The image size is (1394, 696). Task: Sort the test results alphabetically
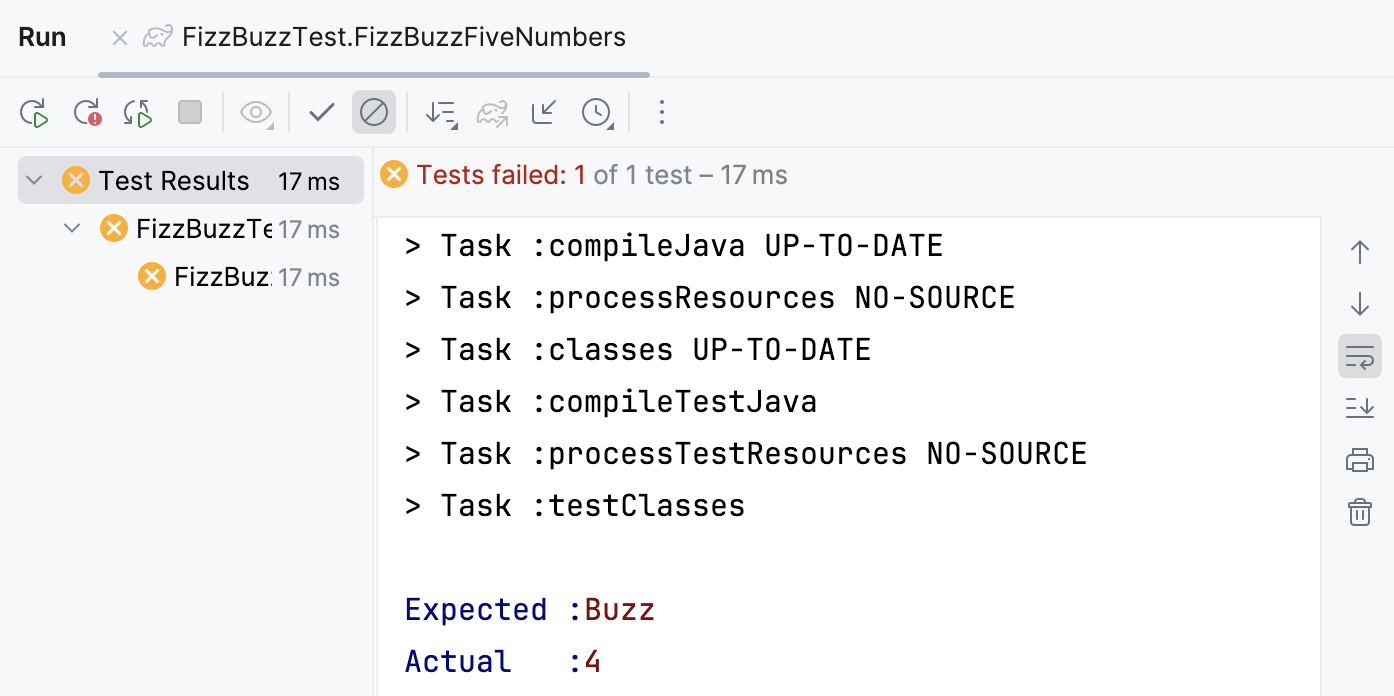(x=440, y=112)
